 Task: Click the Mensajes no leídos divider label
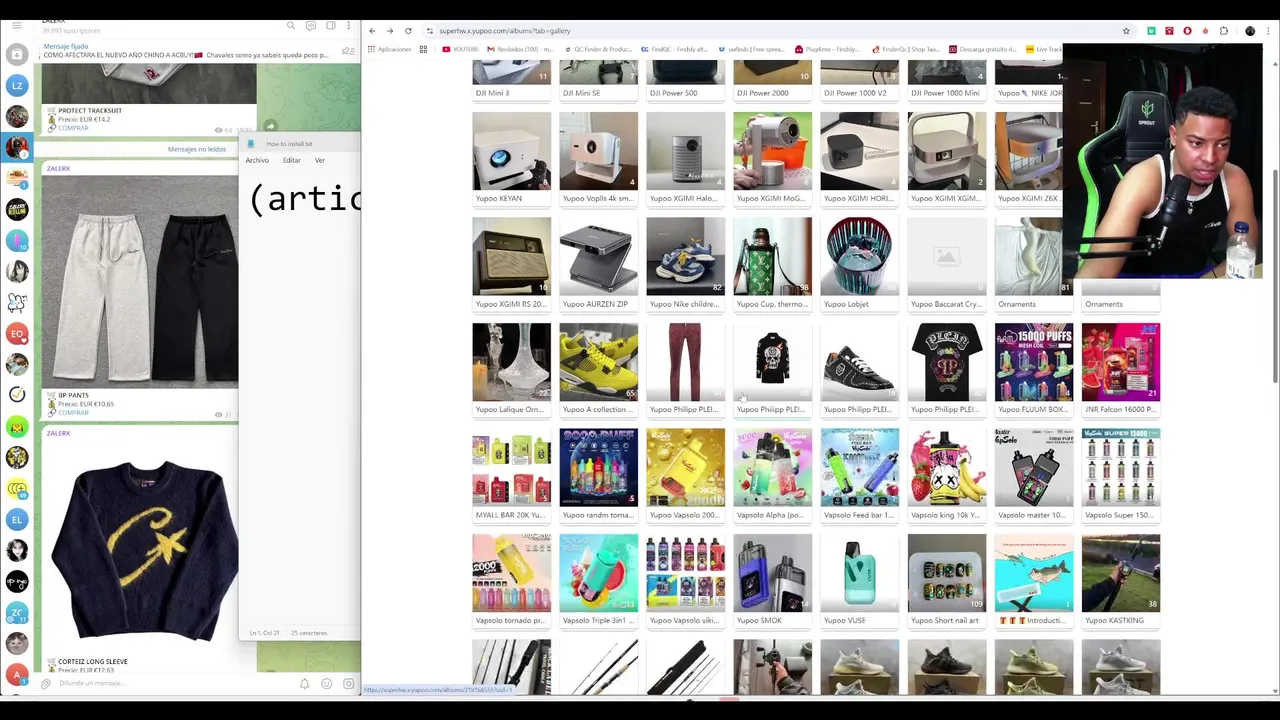coord(197,149)
